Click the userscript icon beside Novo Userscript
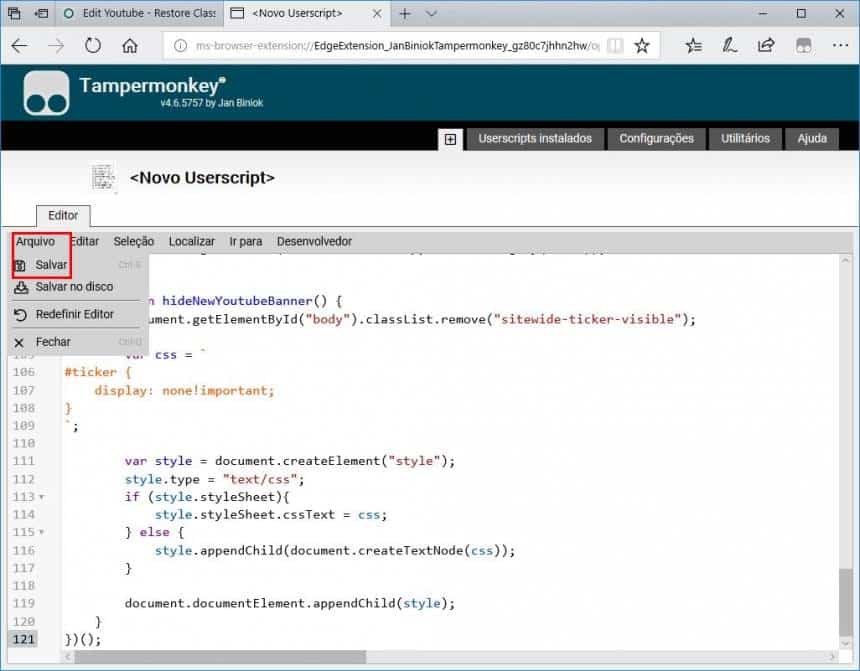The width and height of the screenshot is (860, 671). [103, 178]
